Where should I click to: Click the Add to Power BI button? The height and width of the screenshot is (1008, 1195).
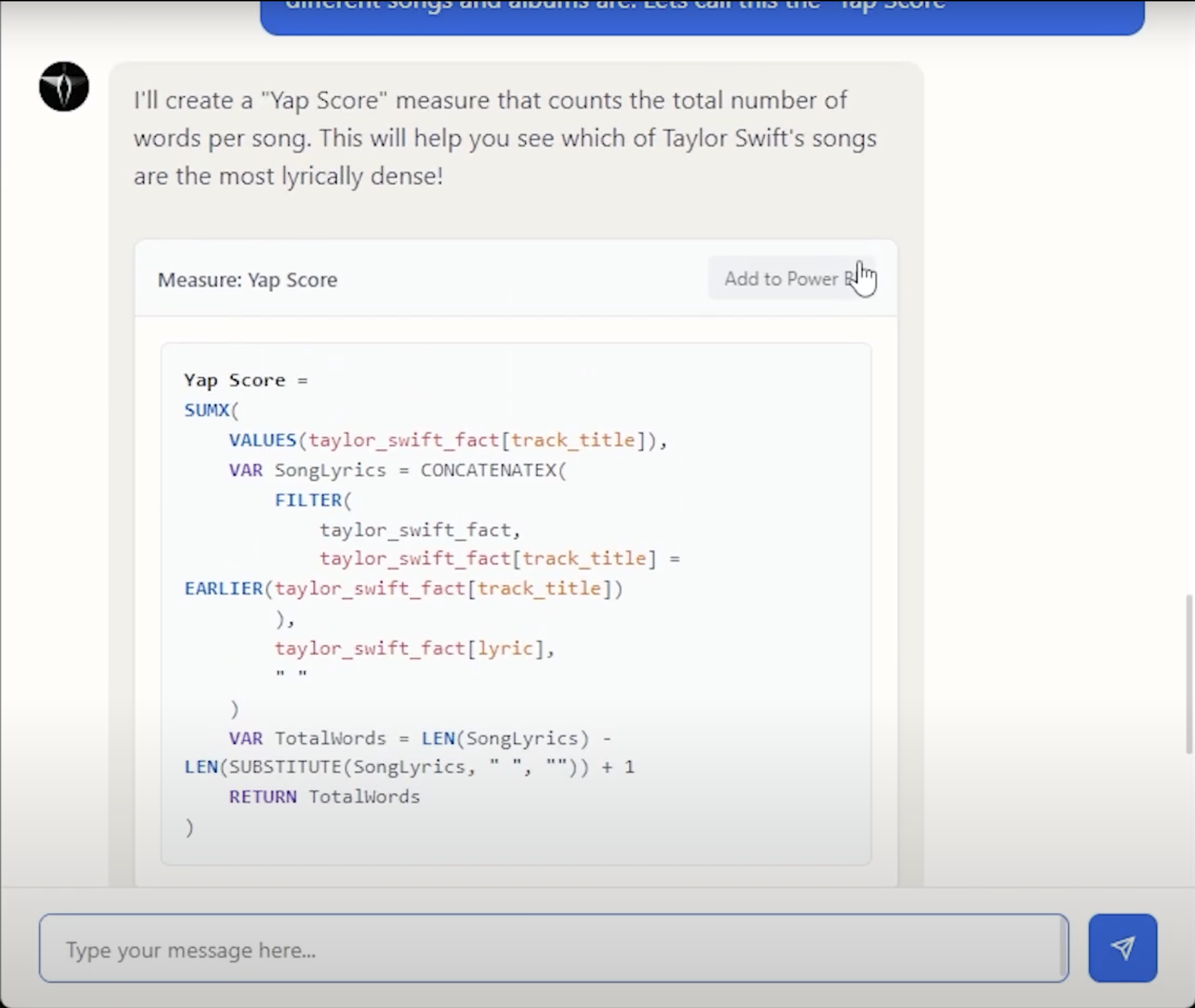(x=792, y=278)
